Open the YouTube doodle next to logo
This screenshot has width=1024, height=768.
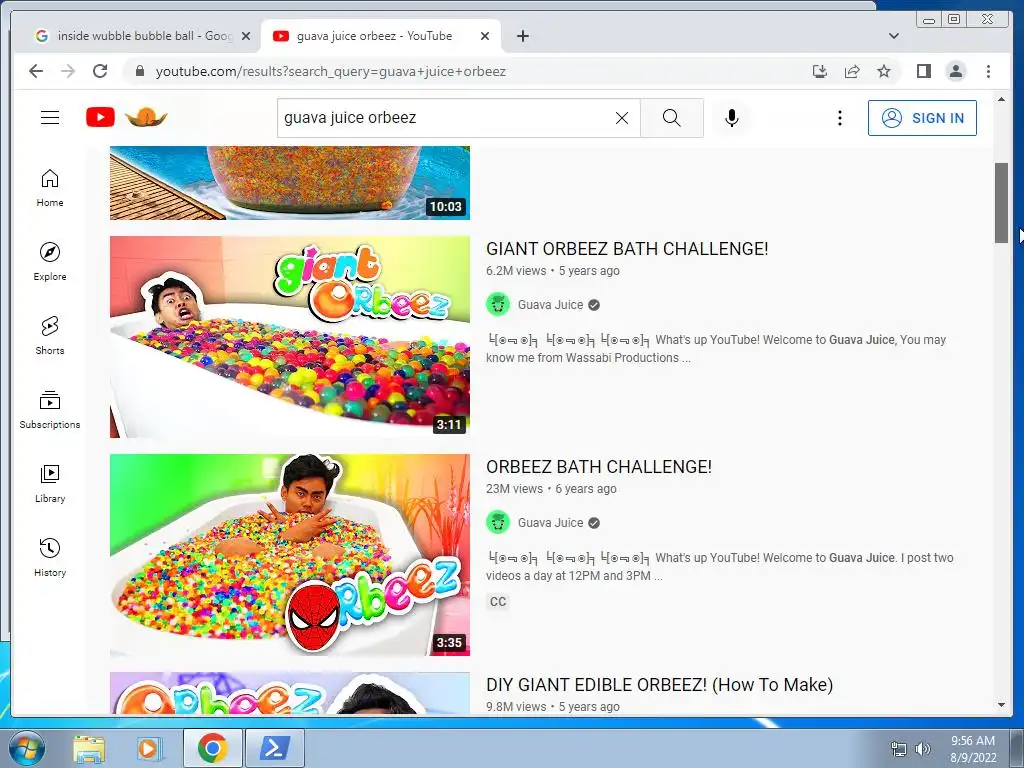click(x=146, y=118)
